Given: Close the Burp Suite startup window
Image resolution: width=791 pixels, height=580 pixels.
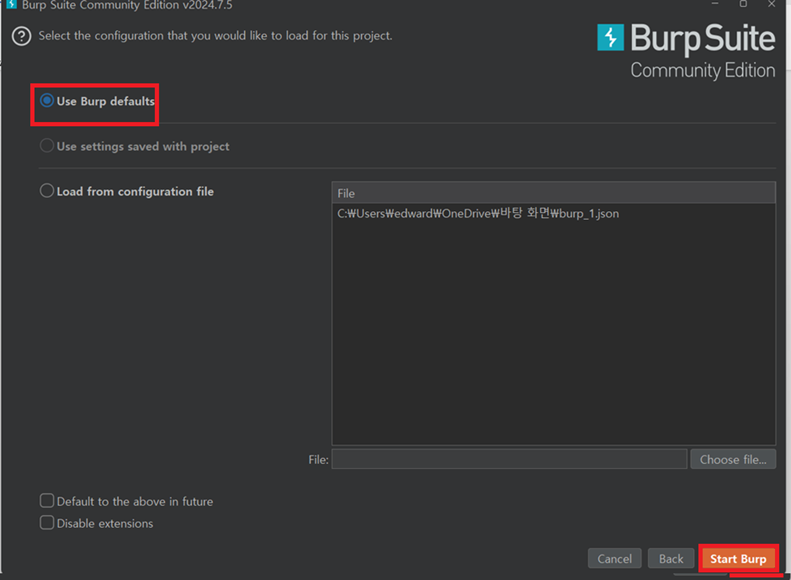Looking at the screenshot, I should tap(771, 4).
